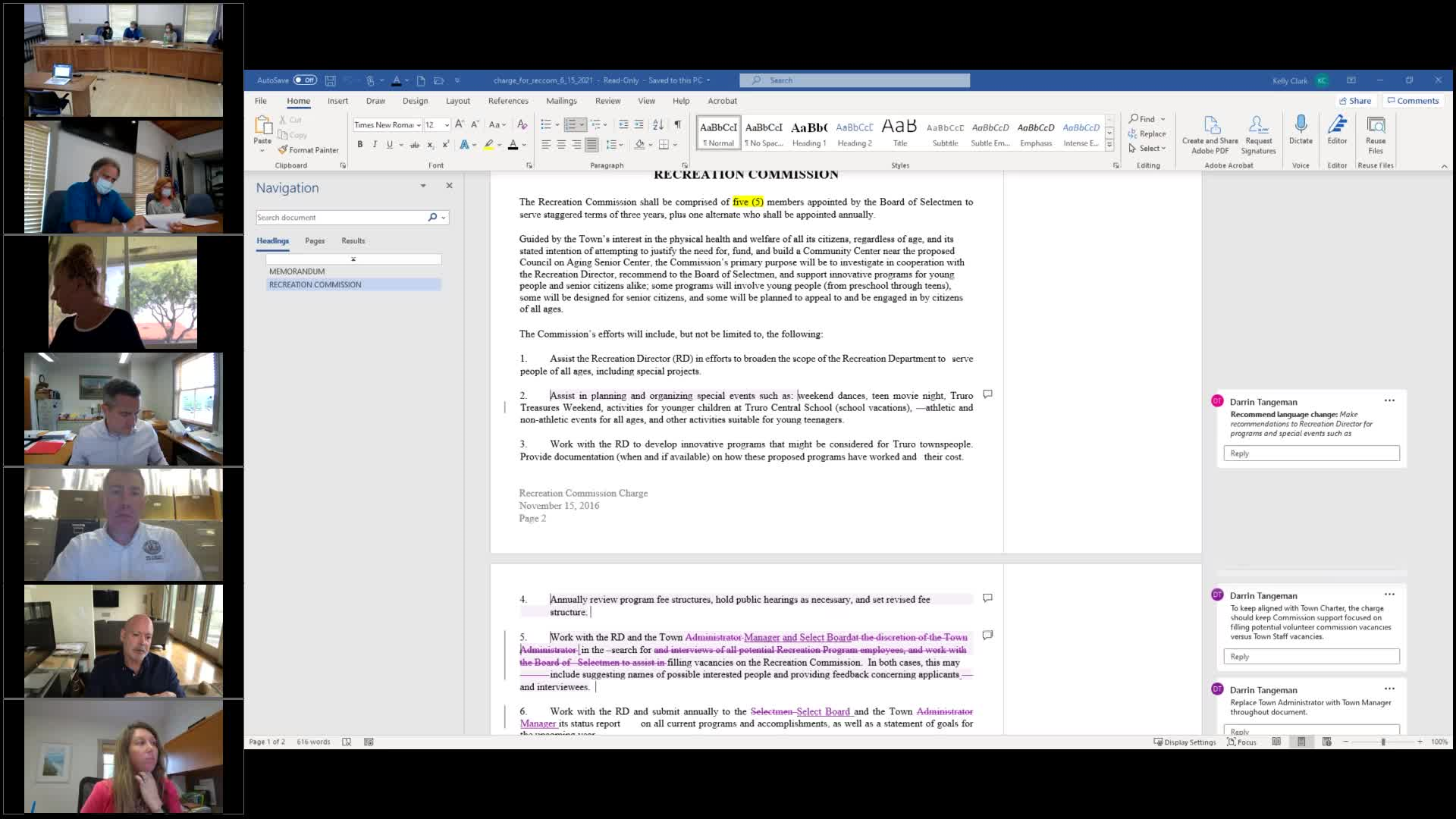Select Justify text alignment

coord(591,145)
